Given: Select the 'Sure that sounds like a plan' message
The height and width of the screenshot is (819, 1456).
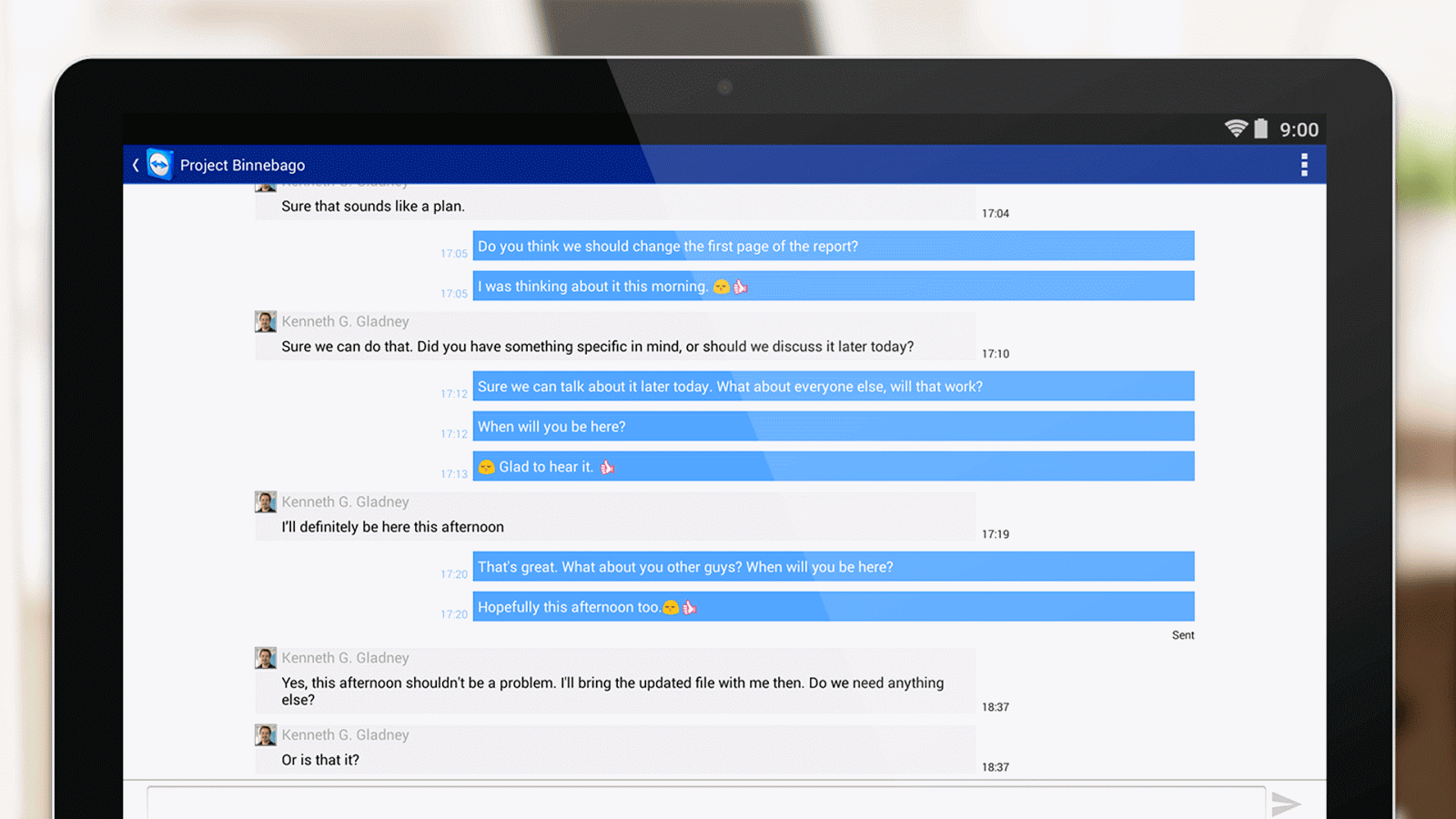Looking at the screenshot, I should point(373,206).
